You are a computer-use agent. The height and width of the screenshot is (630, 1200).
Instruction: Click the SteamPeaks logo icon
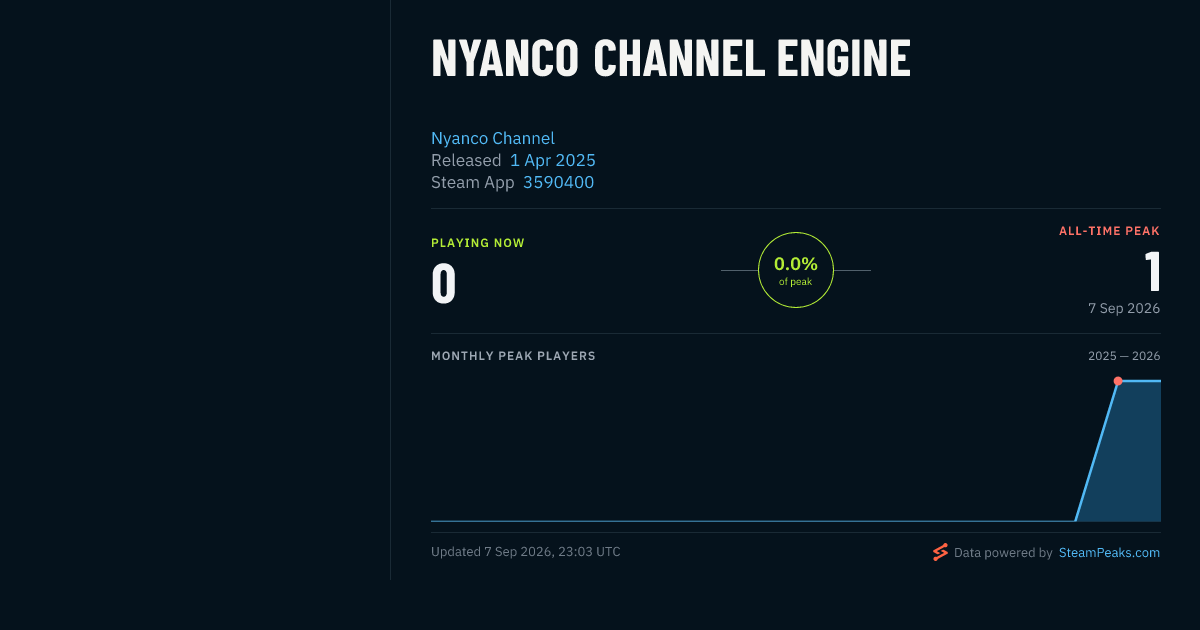(x=940, y=552)
